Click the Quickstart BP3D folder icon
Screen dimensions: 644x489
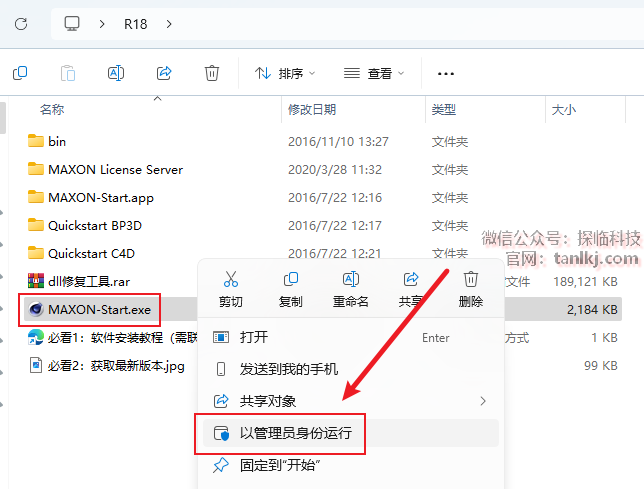36,225
